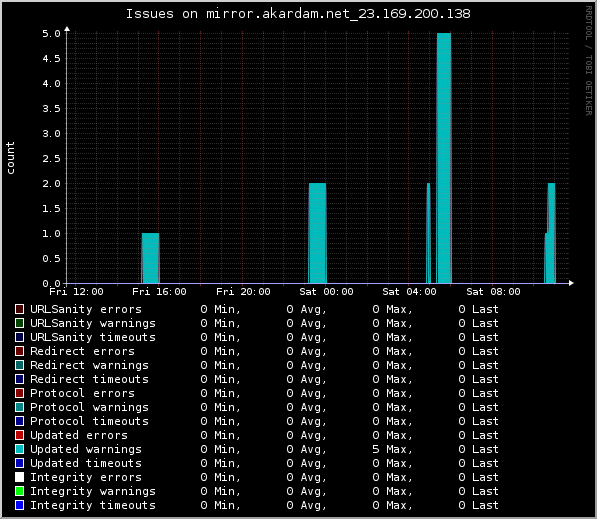
Task: Click the count y-axis label
Action: [x=10, y=158]
